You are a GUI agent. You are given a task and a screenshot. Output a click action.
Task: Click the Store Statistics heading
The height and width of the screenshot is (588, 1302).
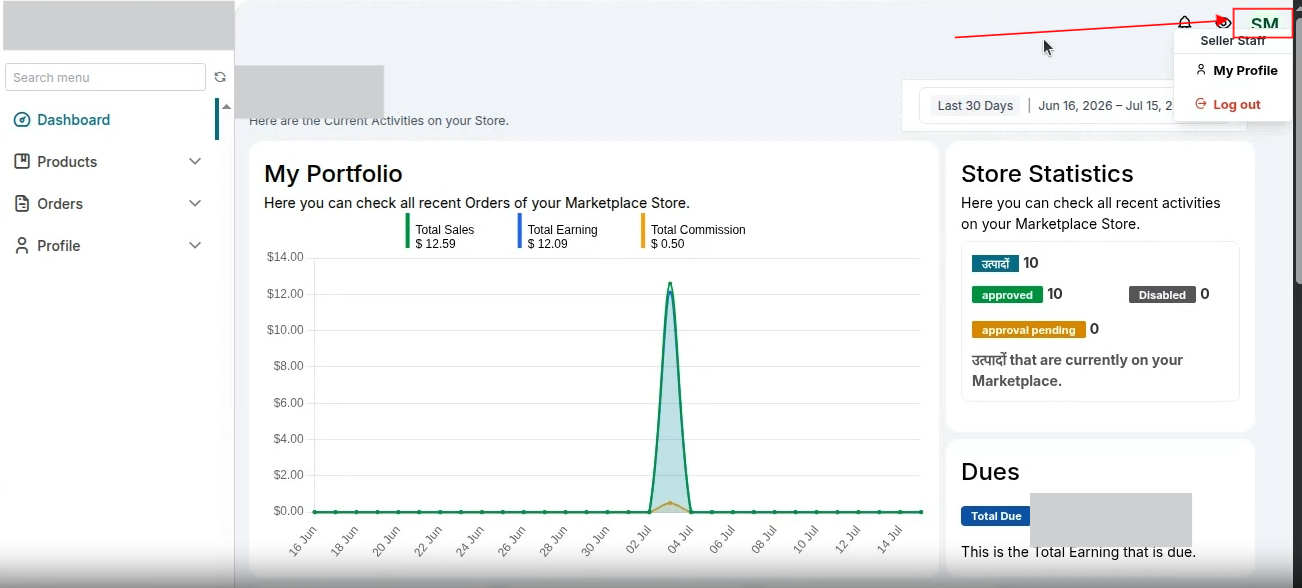click(x=1047, y=174)
